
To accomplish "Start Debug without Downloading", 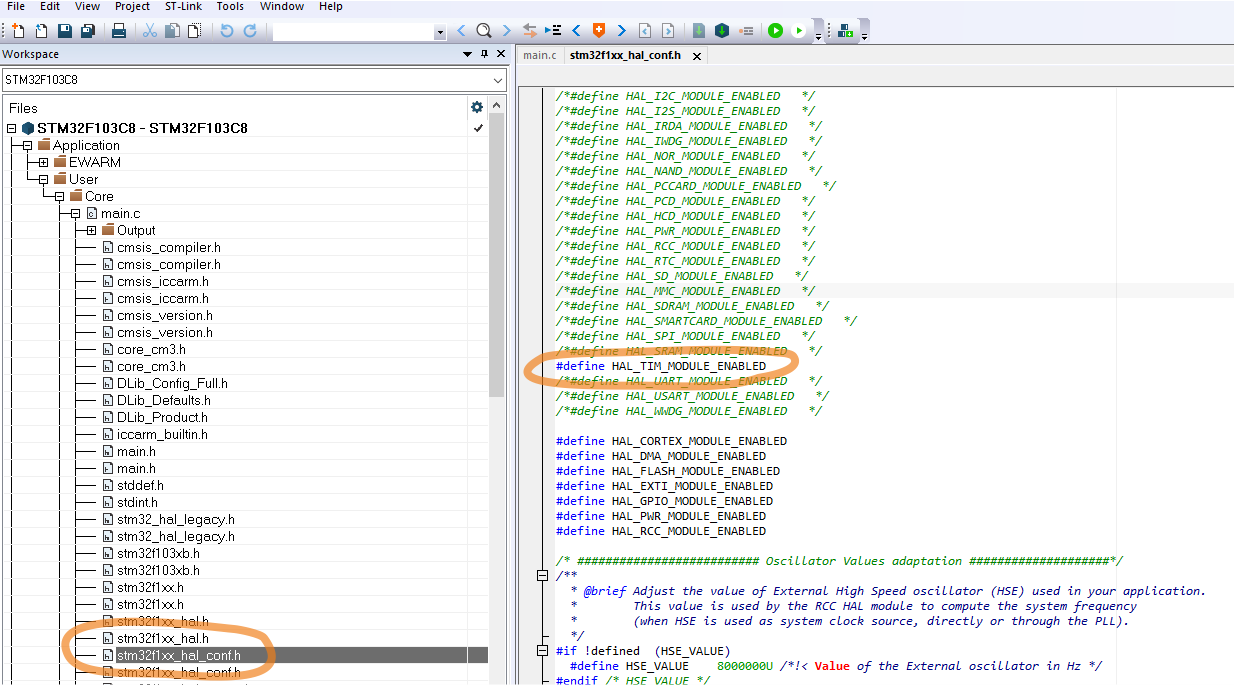I will [799, 31].
